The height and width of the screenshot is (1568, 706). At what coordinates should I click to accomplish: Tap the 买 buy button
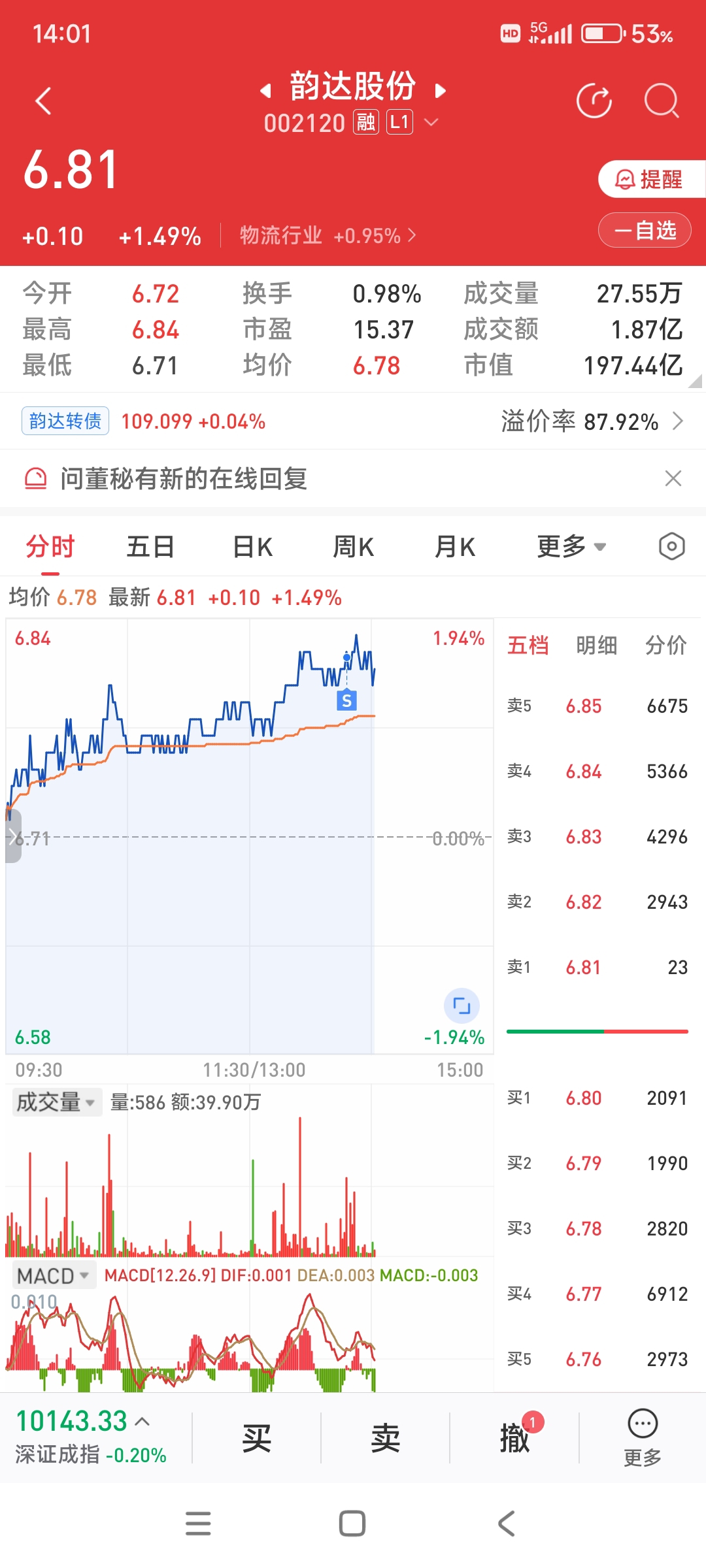tap(256, 1438)
